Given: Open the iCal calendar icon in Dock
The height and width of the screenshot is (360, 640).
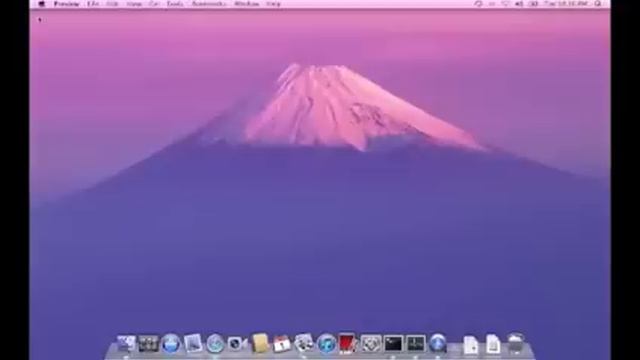Looking at the screenshot, I should [282, 344].
